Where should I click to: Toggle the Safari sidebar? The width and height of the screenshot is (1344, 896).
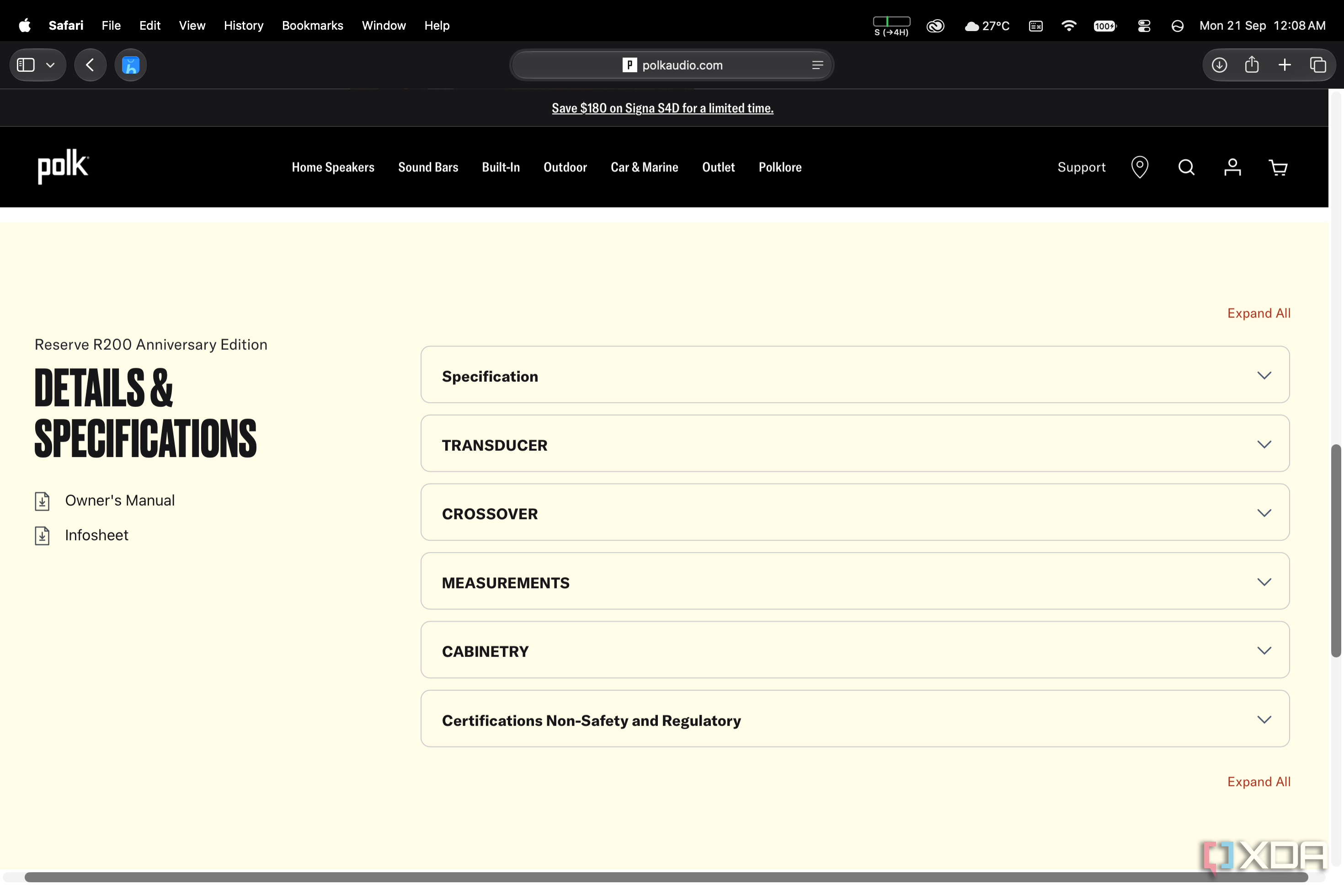[x=26, y=65]
